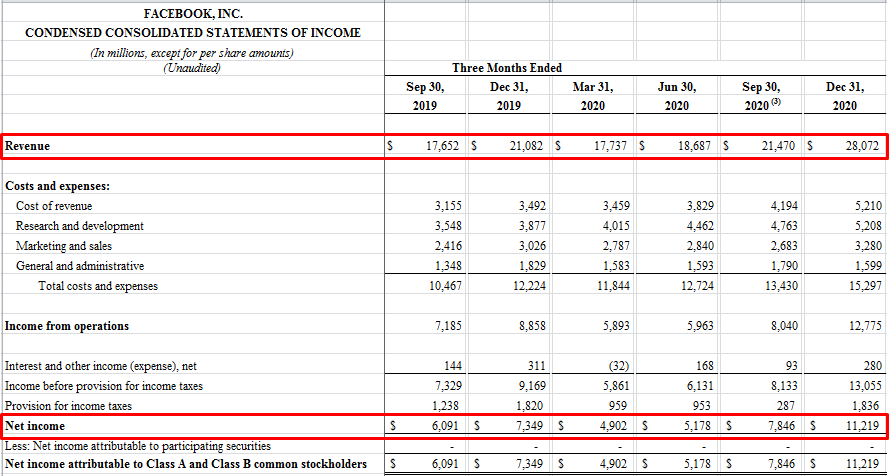This screenshot has height=476, width=889.
Task: Select Sep 30 2019 revenue value 17,652
Action: click(x=444, y=146)
